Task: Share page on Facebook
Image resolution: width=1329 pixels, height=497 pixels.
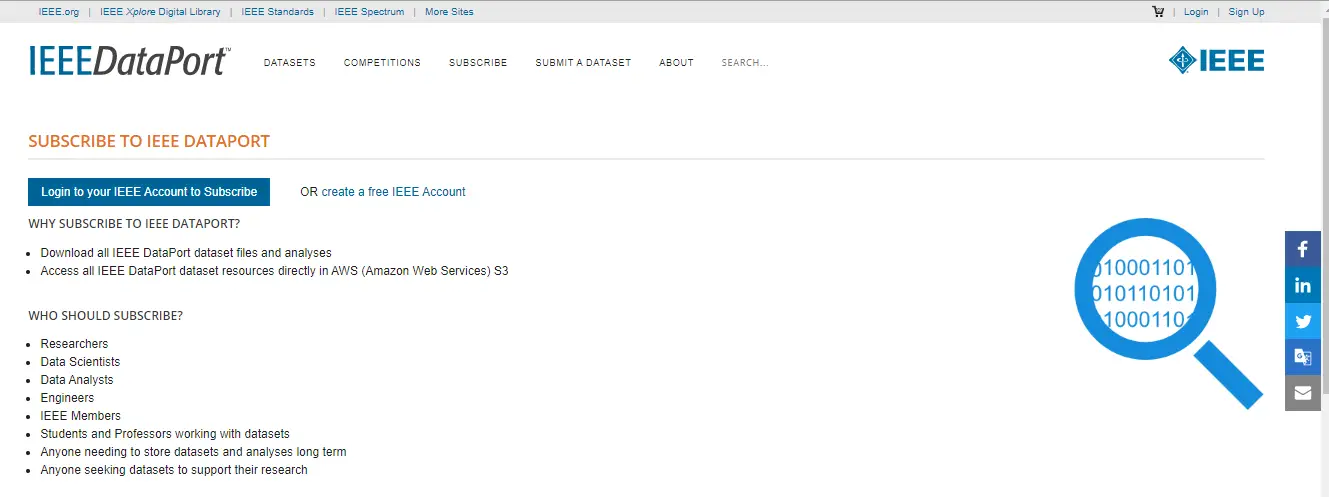Action: [x=1303, y=249]
